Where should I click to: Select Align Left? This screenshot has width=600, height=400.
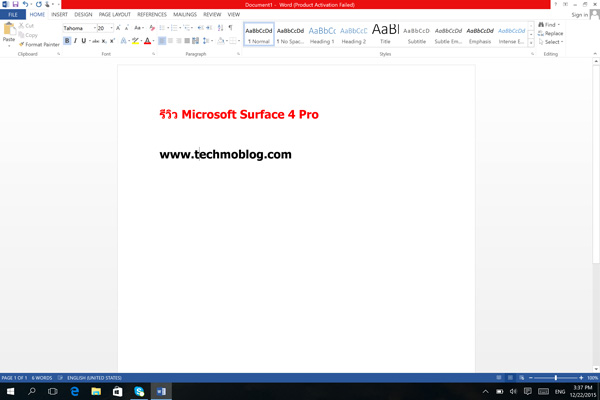coord(162,41)
